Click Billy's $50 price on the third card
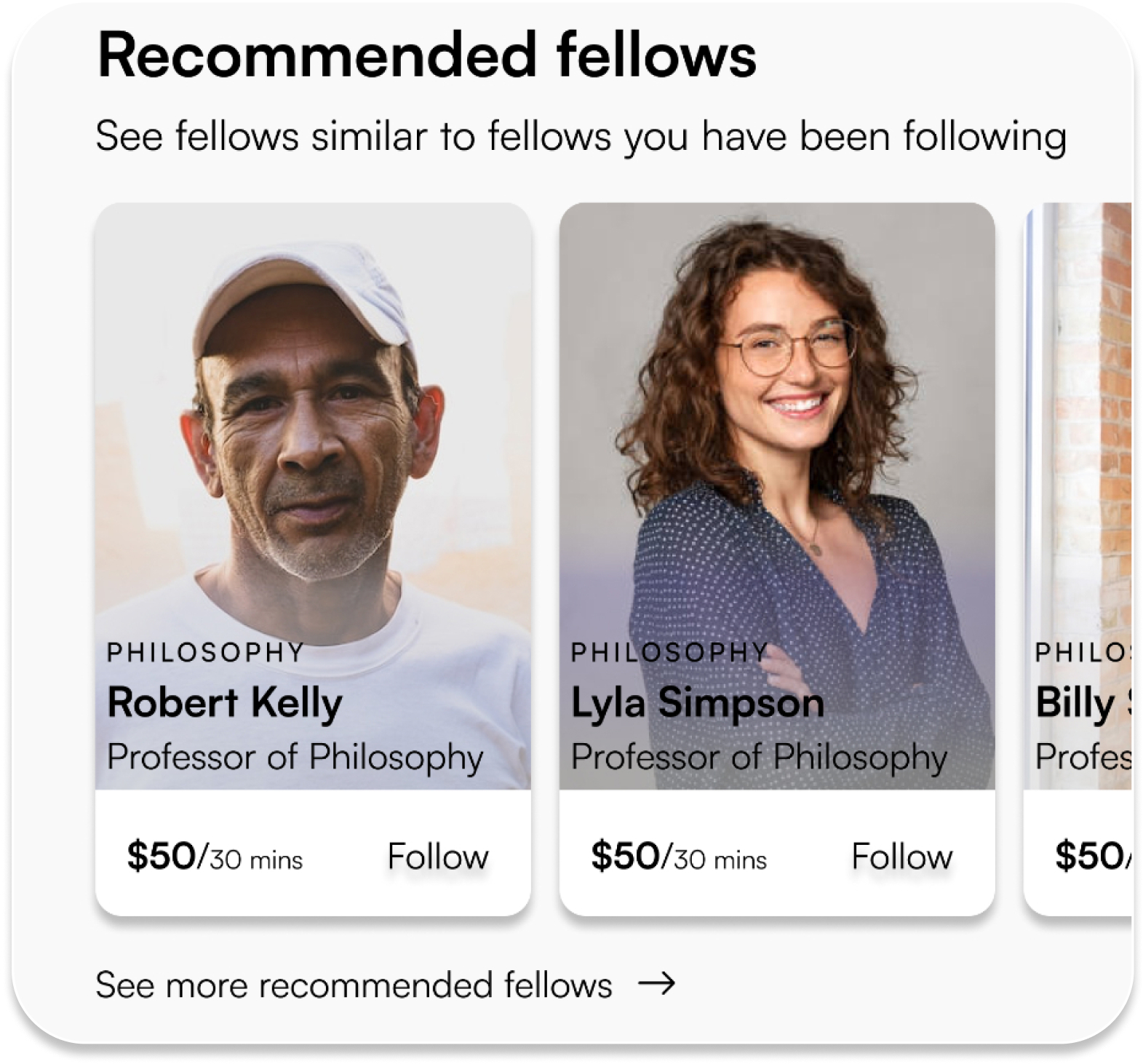This screenshot has height=1064, width=1143. pyautogui.click(x=1091, y=857)
